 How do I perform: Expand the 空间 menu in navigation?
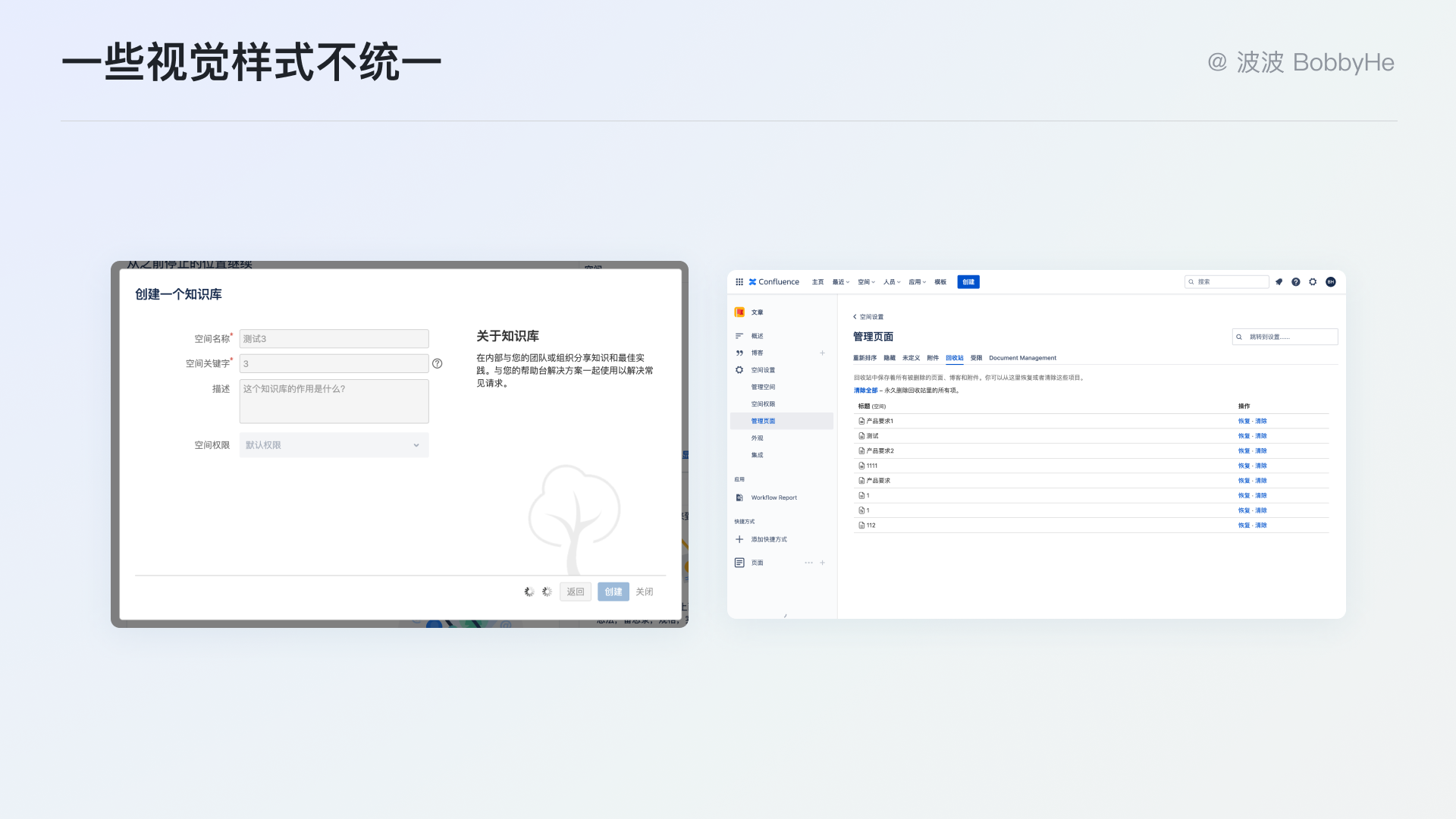[866, 282]
